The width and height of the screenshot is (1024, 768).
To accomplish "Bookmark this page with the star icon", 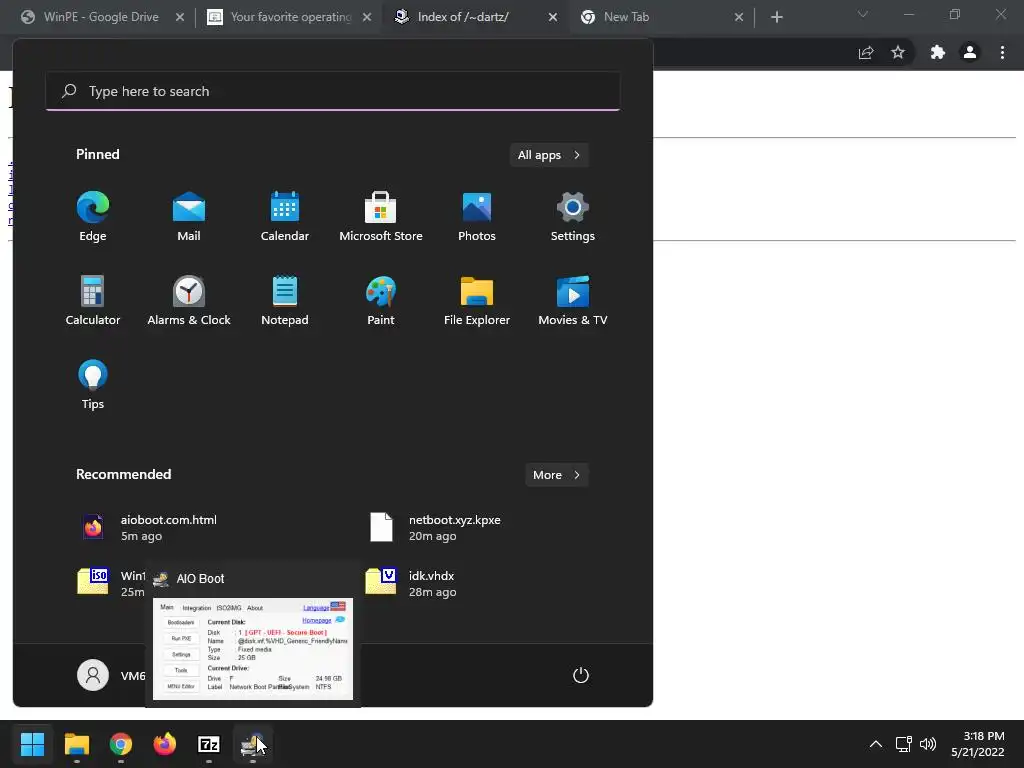I will [x=898, y=53].
